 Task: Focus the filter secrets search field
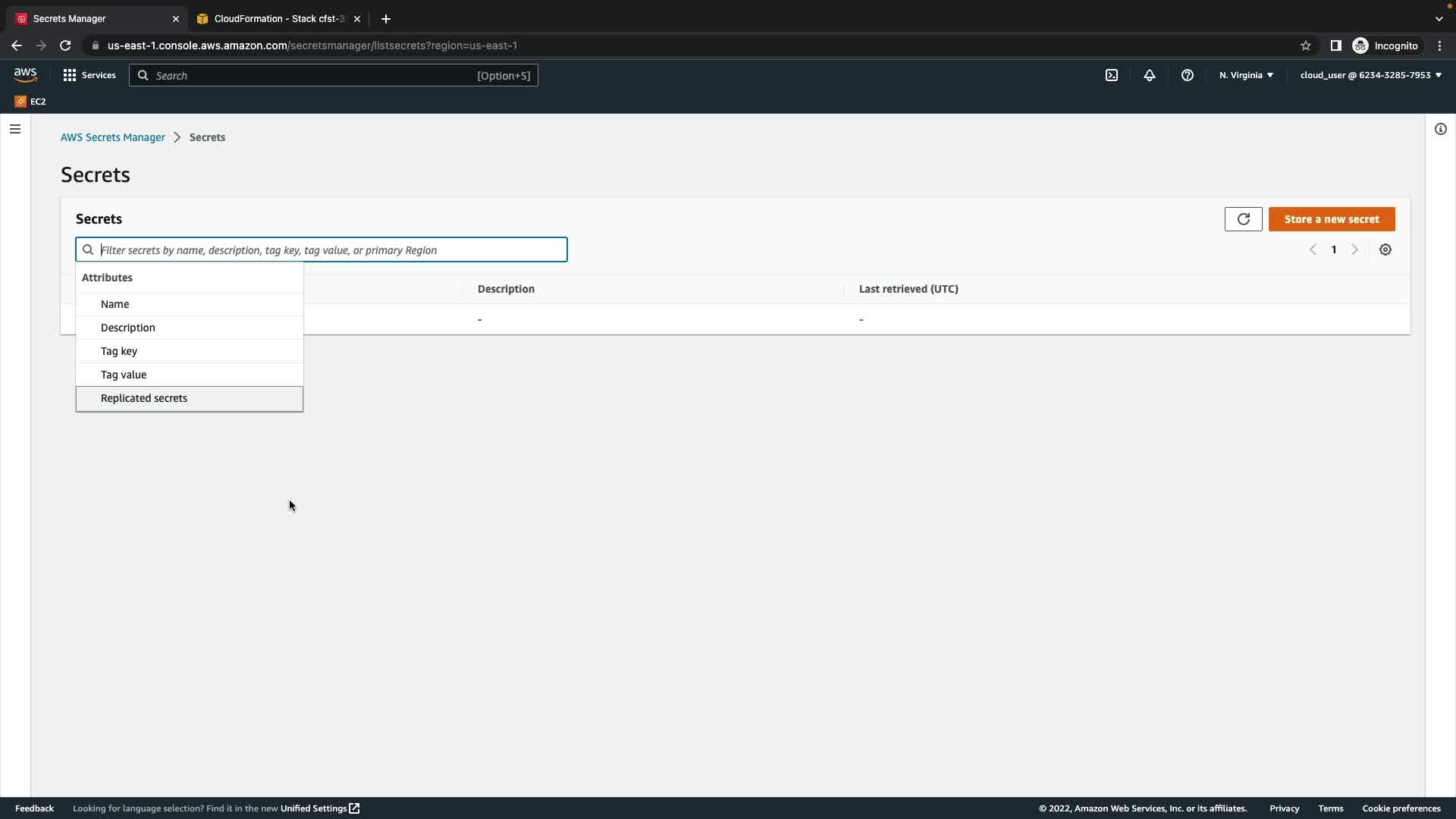pyautogui.click(x=330, y=249)
